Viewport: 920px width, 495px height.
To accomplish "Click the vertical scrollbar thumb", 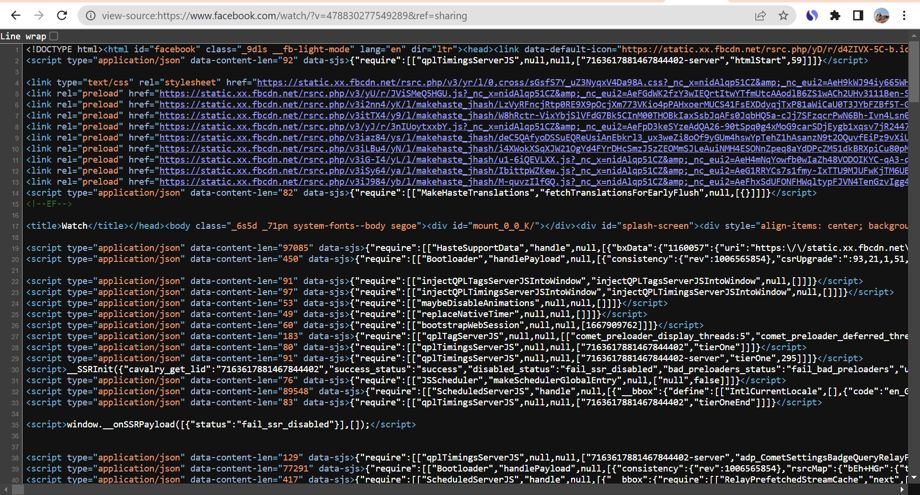I will pyautogui.click(x=914, y=73).
